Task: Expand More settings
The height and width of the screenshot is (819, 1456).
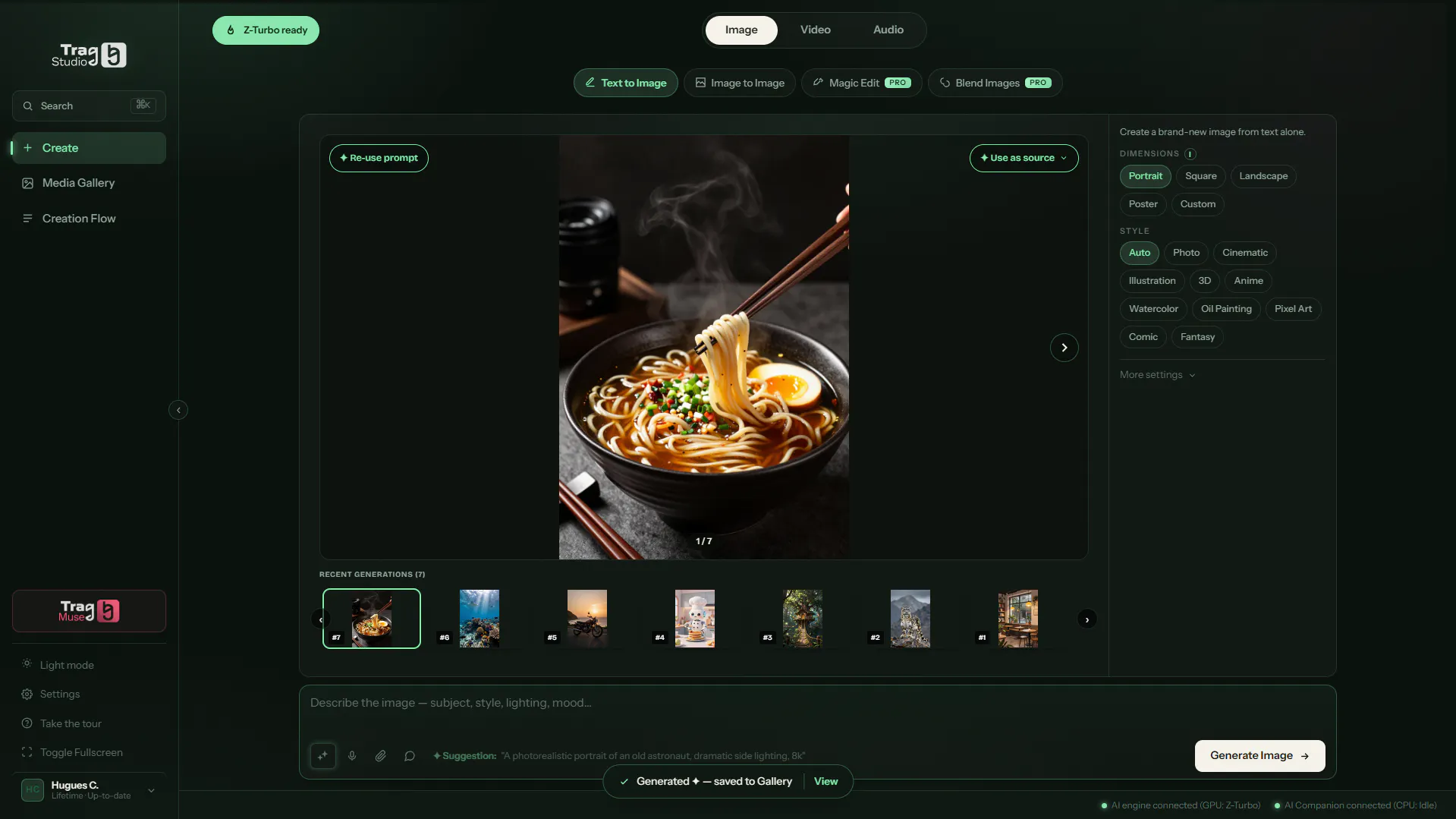Action: [x=1158, y=375]
